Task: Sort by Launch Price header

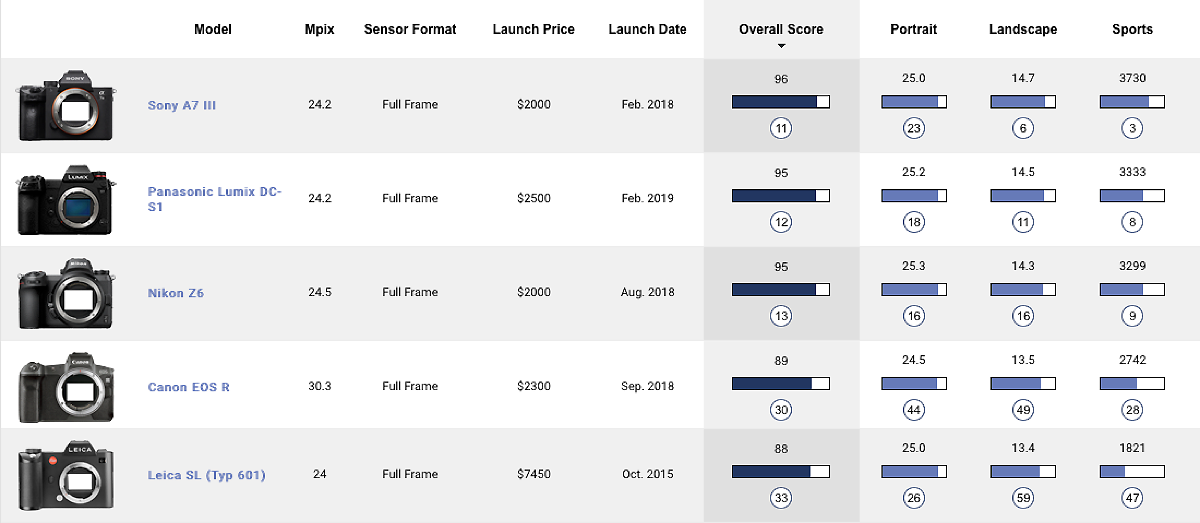Action: pos(533,29)
